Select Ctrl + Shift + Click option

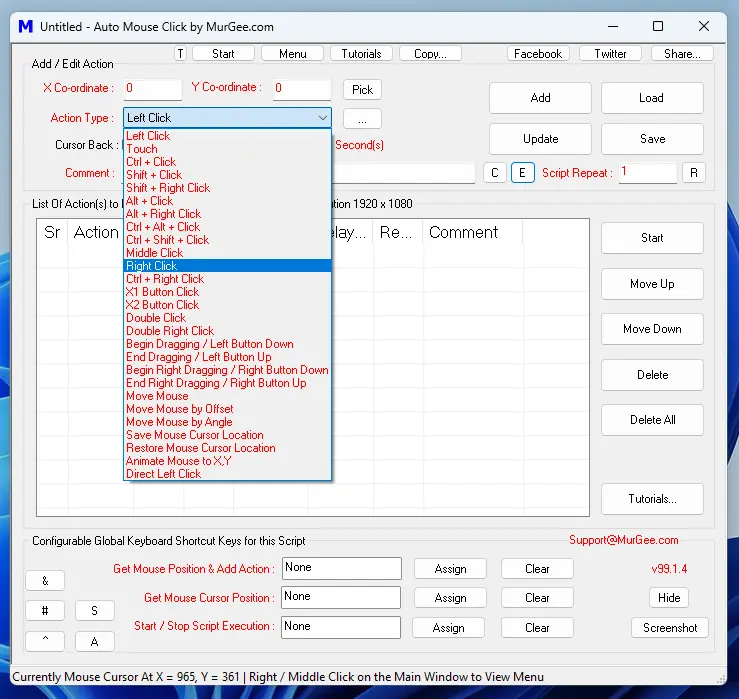pos(227,240)
